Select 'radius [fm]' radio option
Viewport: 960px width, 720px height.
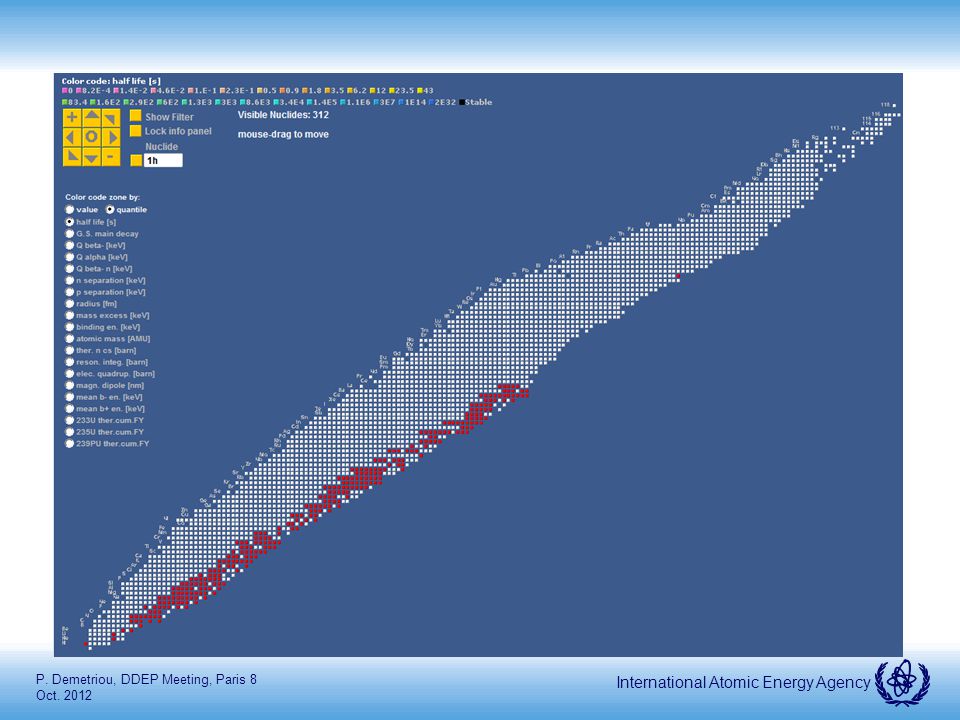click(x=70, y=303)
